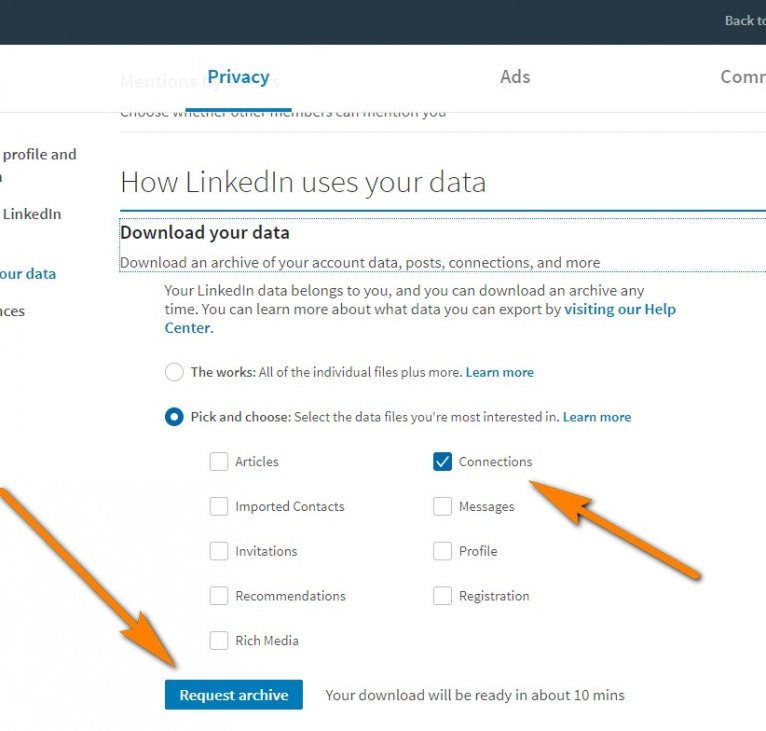This screenshot has width=766, height=731.
Task: Uncheck the Connections checkbox
Action: [442, 461]
